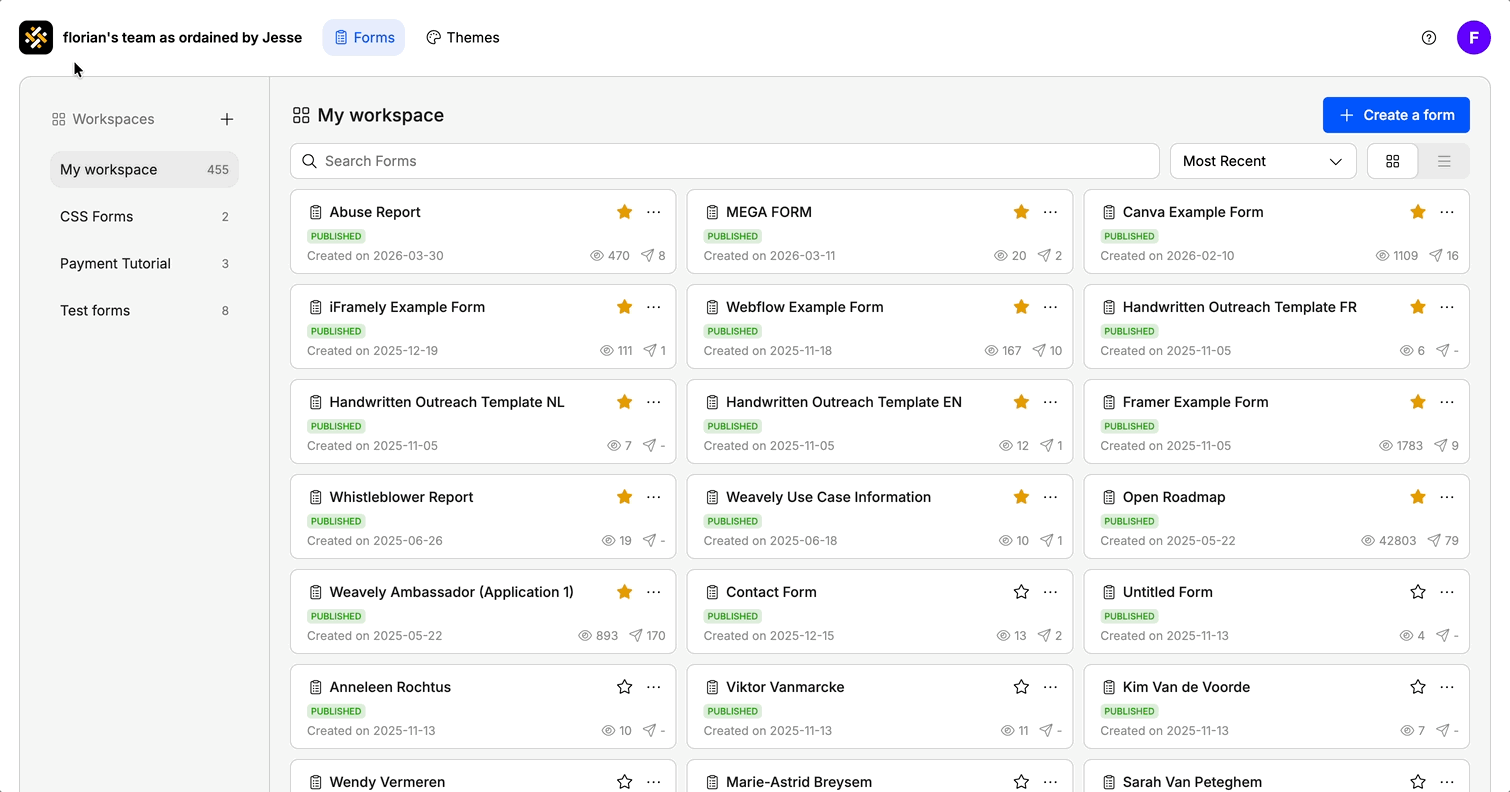Open more options for Viktor Vanmarcke
The image size is (1510, 792).
(x=1050, y=687)
